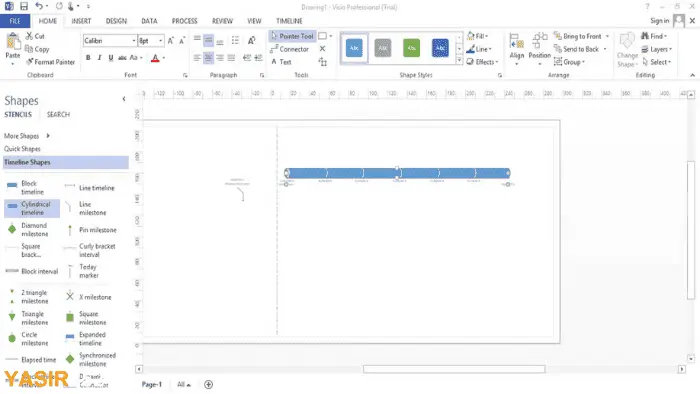Select Synchronized milestone shape

(91, 359)
